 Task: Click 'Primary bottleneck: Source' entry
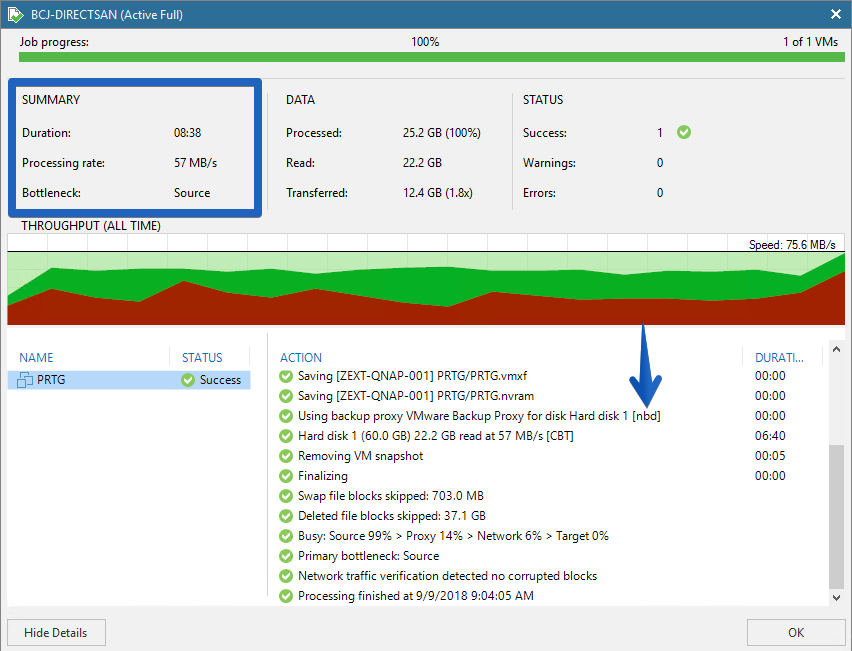pos(368,556)
